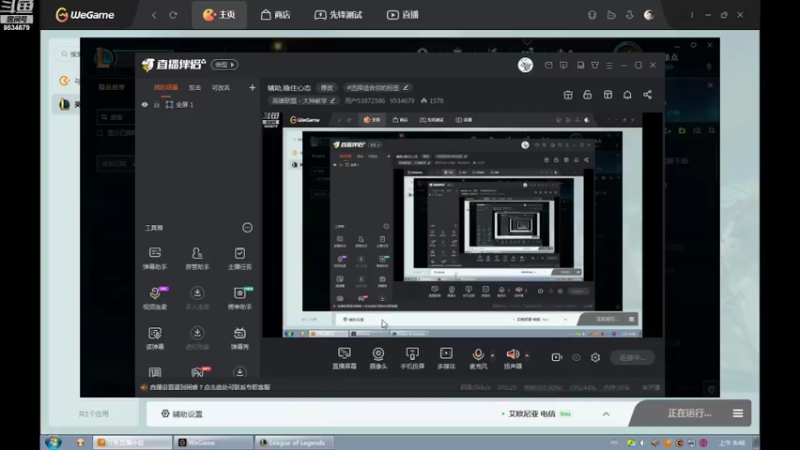
Task: Toggle visibility eye of 全屏 1 source
Action: pos(144,105)
